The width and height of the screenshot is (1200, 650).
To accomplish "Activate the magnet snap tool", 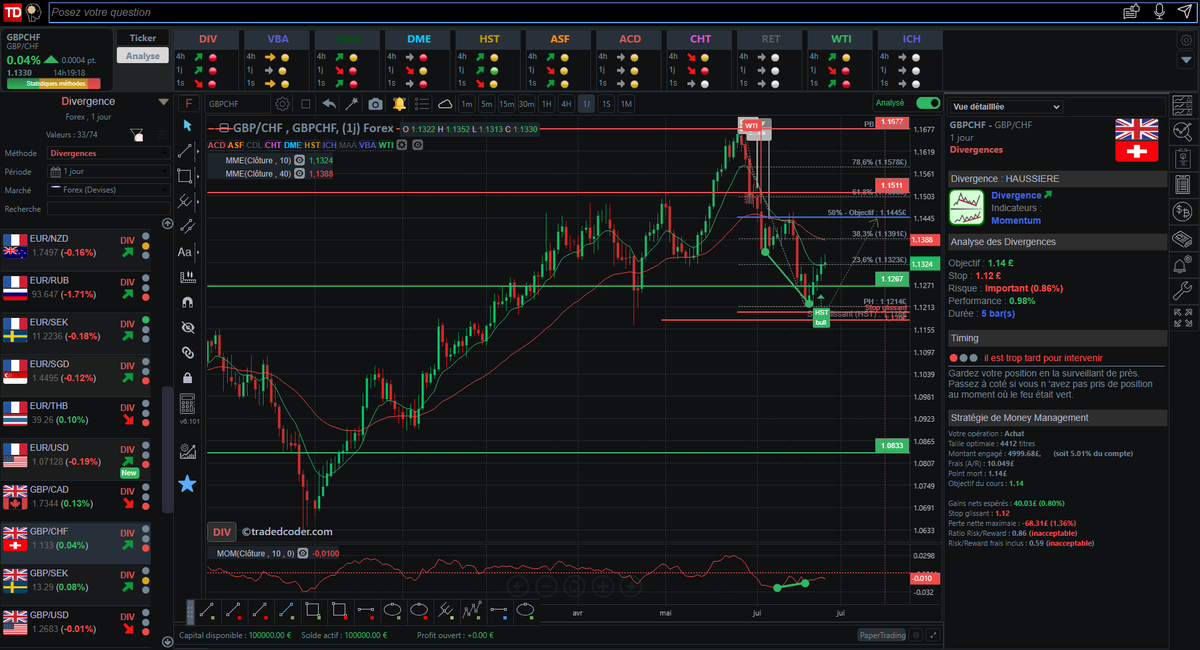I will click(186, 302).
